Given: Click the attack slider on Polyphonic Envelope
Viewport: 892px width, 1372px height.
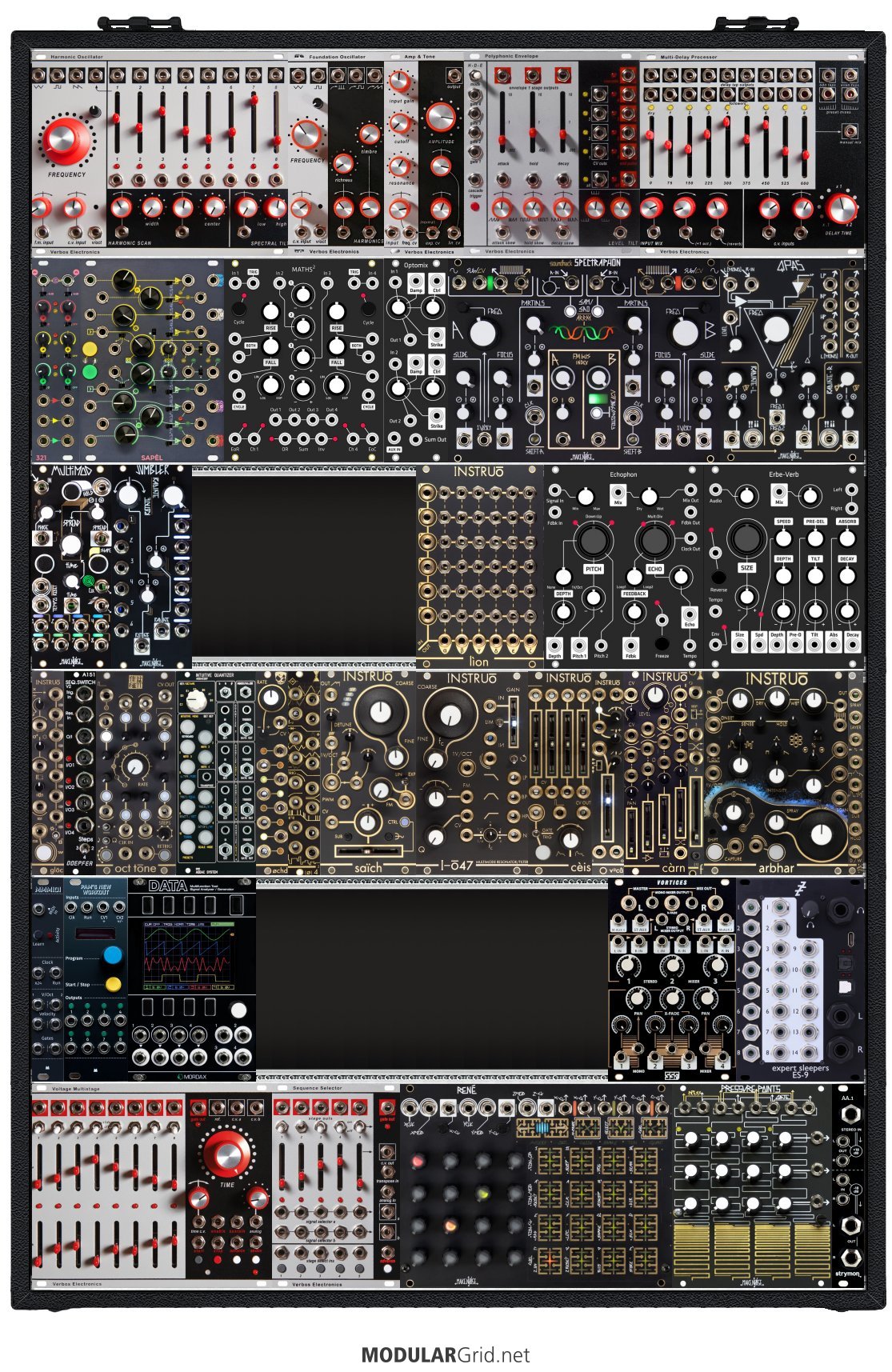Looking at the screenshot, I should [x=503, y=122].
